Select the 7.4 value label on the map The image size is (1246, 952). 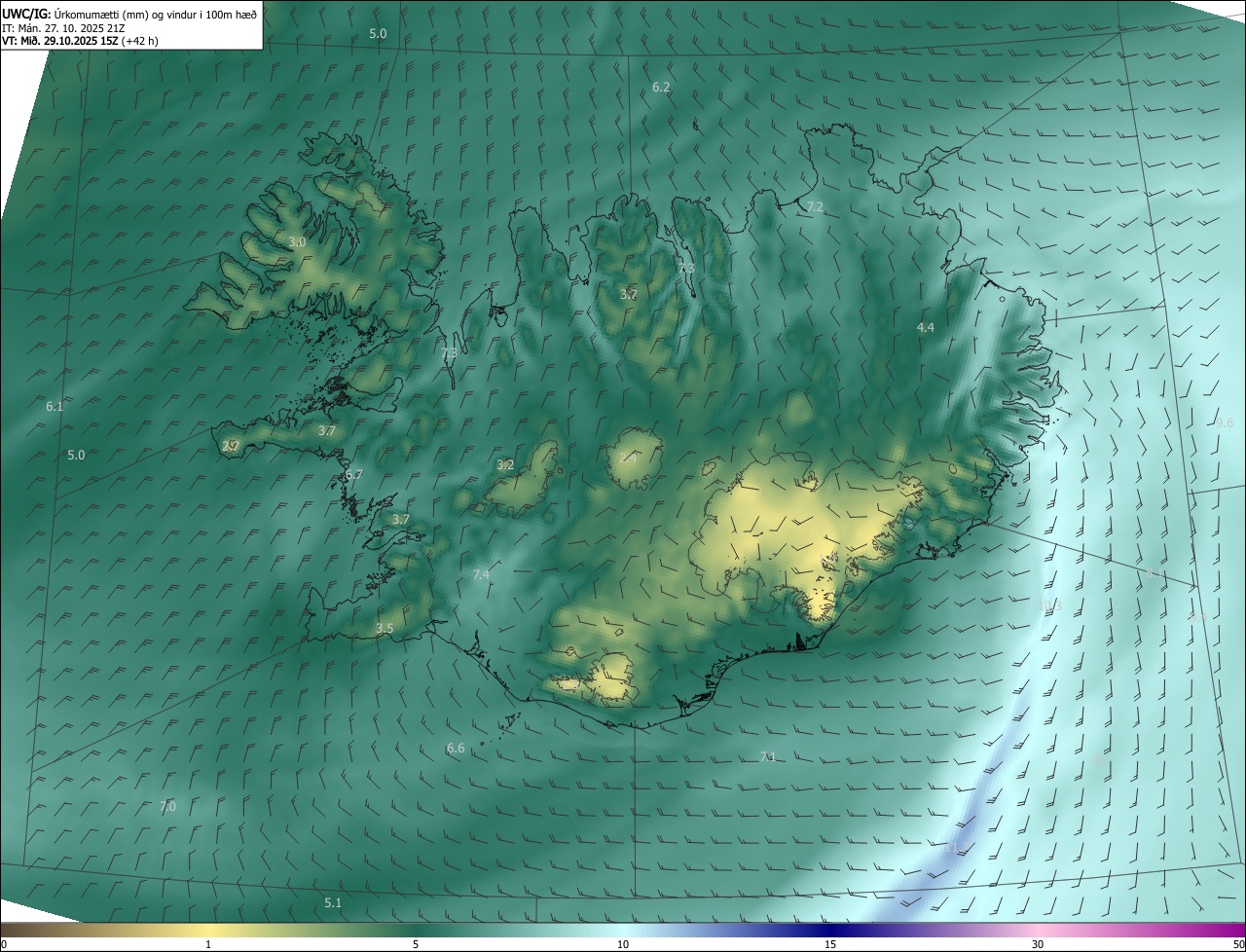click(481, 575)
